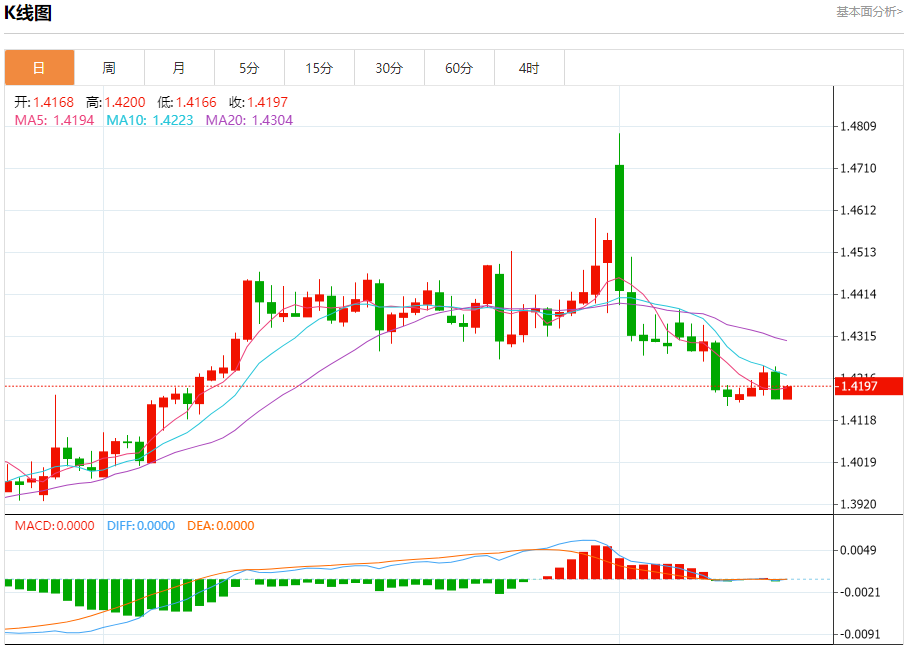Click the 1.4315 price axis label
Image resolution: width=909 pixels, height=645 pixels.
click(x=858, y=336)
